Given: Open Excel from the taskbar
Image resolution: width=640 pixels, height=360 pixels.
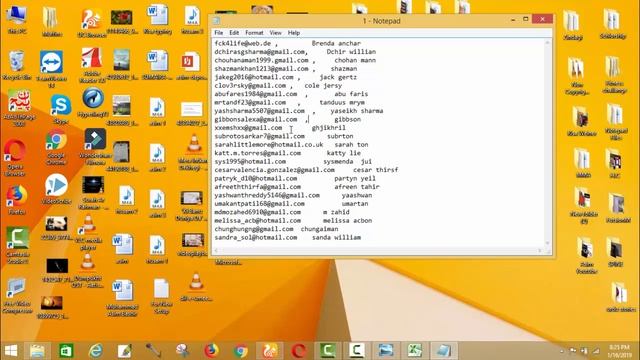Looking at the screenshot, I should [x=414, y=351].
